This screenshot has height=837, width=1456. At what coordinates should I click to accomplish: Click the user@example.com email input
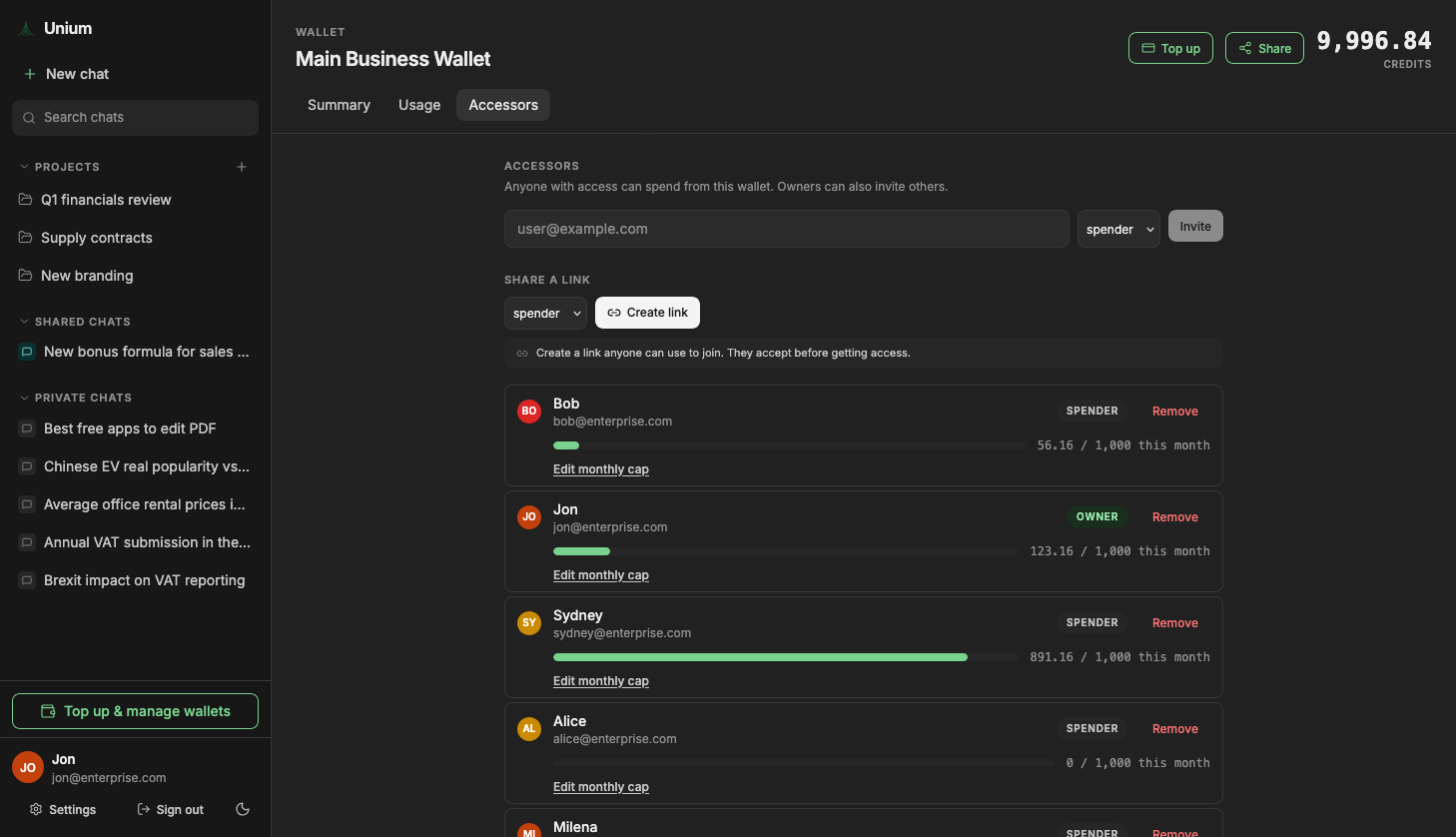787,229
